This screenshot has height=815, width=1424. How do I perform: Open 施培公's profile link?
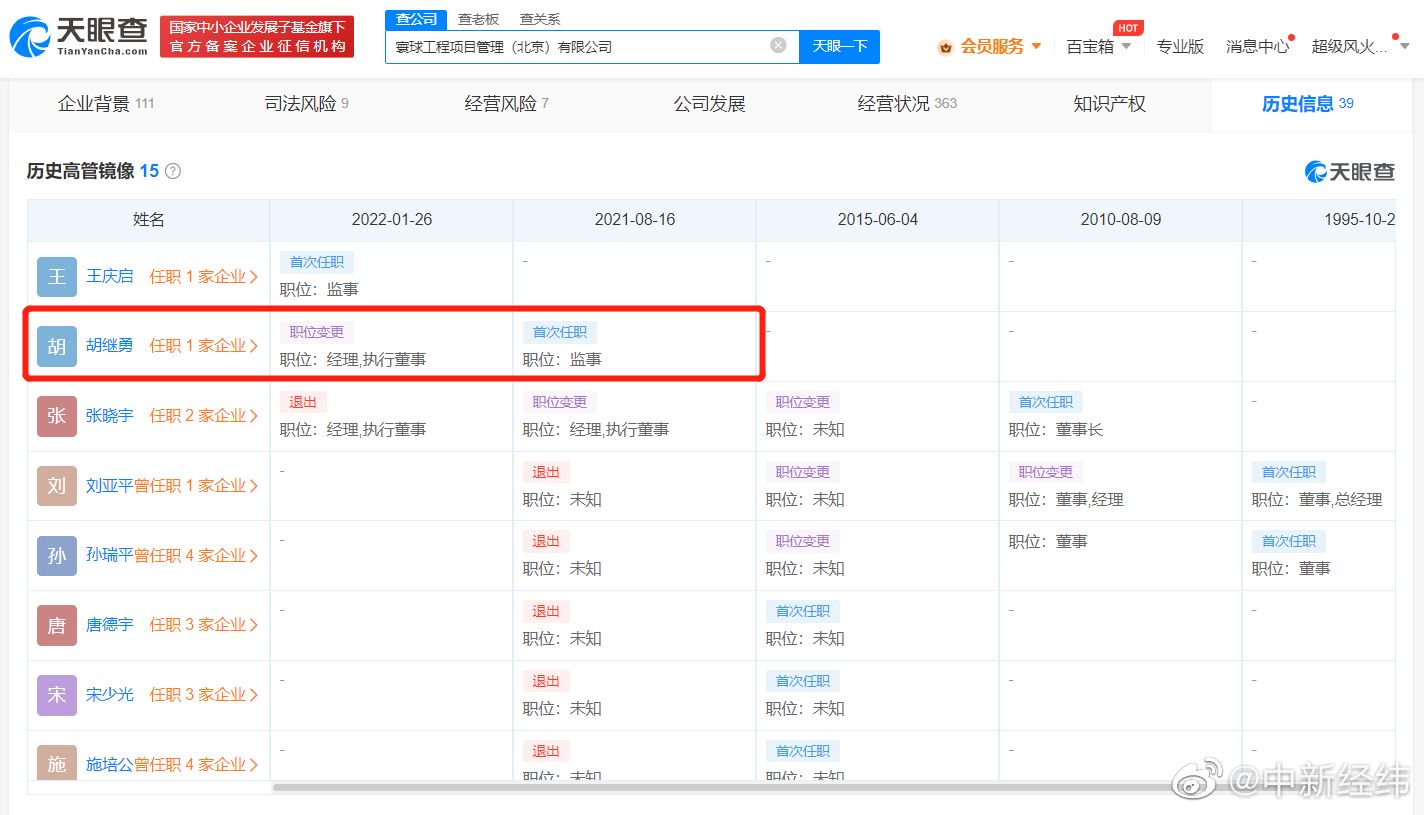[x=109, y=765]
